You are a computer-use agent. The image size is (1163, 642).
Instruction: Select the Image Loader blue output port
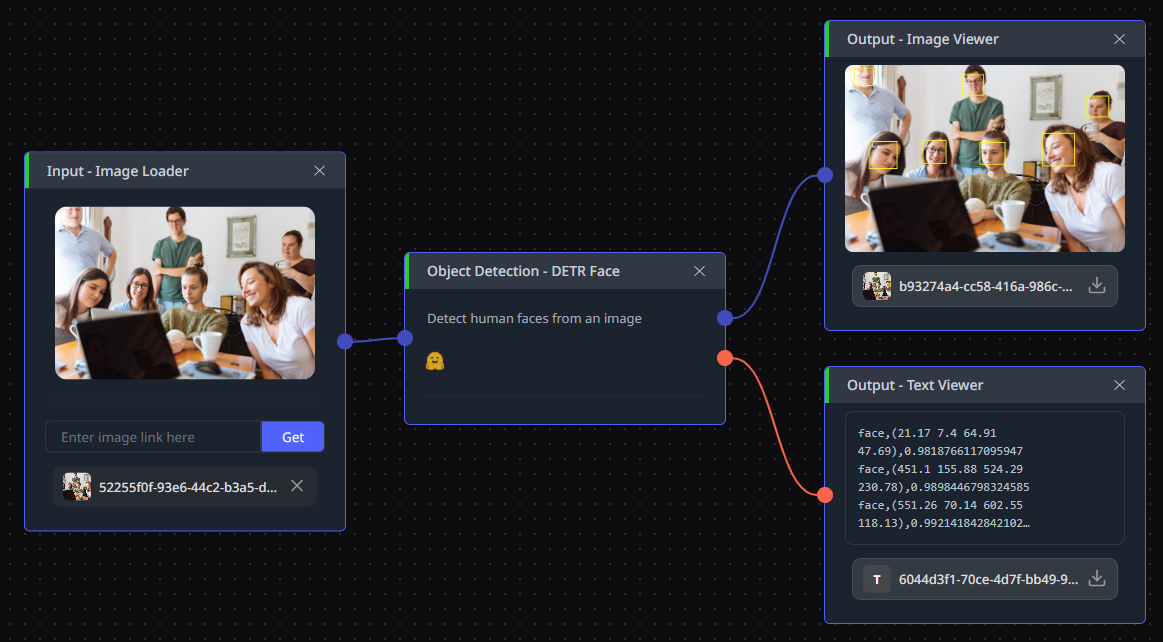click(345, 341)
